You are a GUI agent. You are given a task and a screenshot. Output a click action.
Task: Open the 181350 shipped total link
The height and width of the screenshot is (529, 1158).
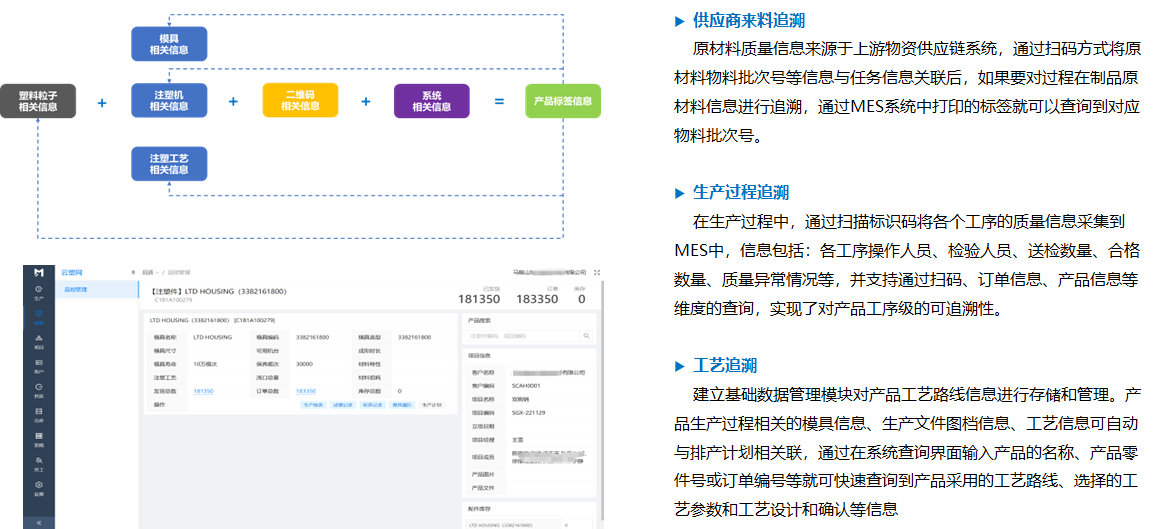[203, 391]
